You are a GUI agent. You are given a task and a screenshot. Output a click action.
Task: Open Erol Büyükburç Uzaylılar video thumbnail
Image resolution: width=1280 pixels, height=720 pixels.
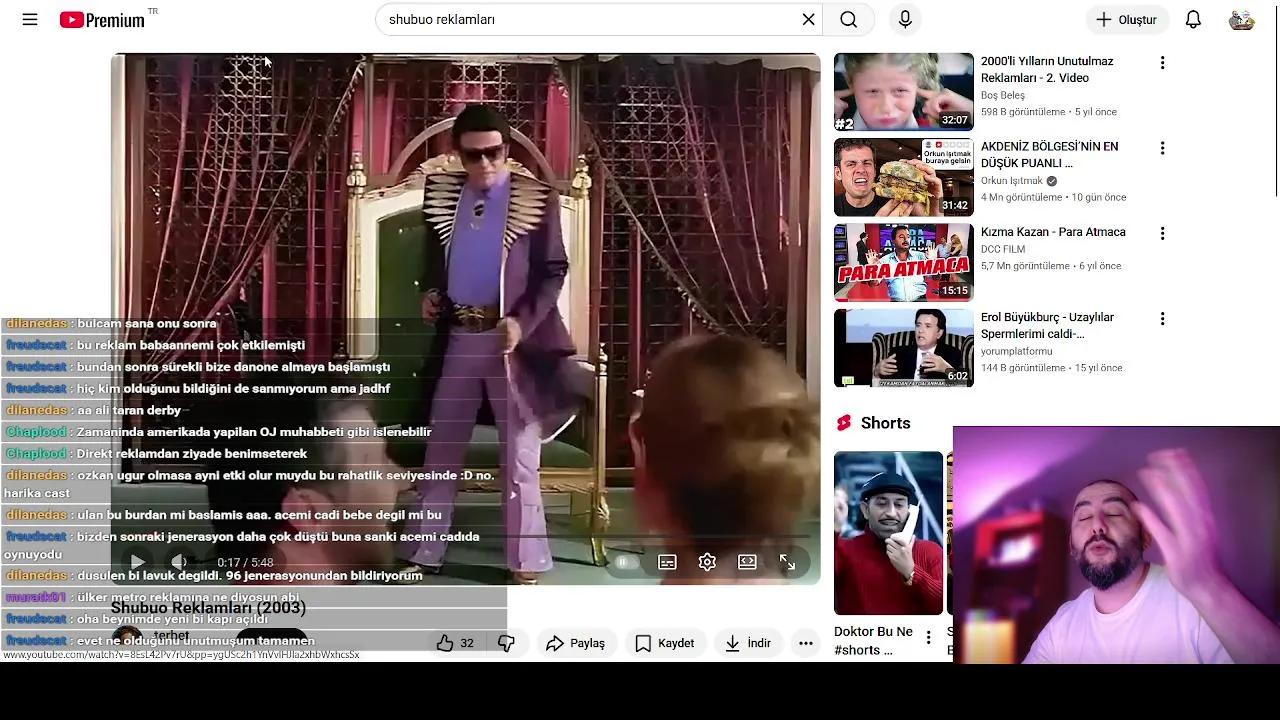[x=904, y=348]
